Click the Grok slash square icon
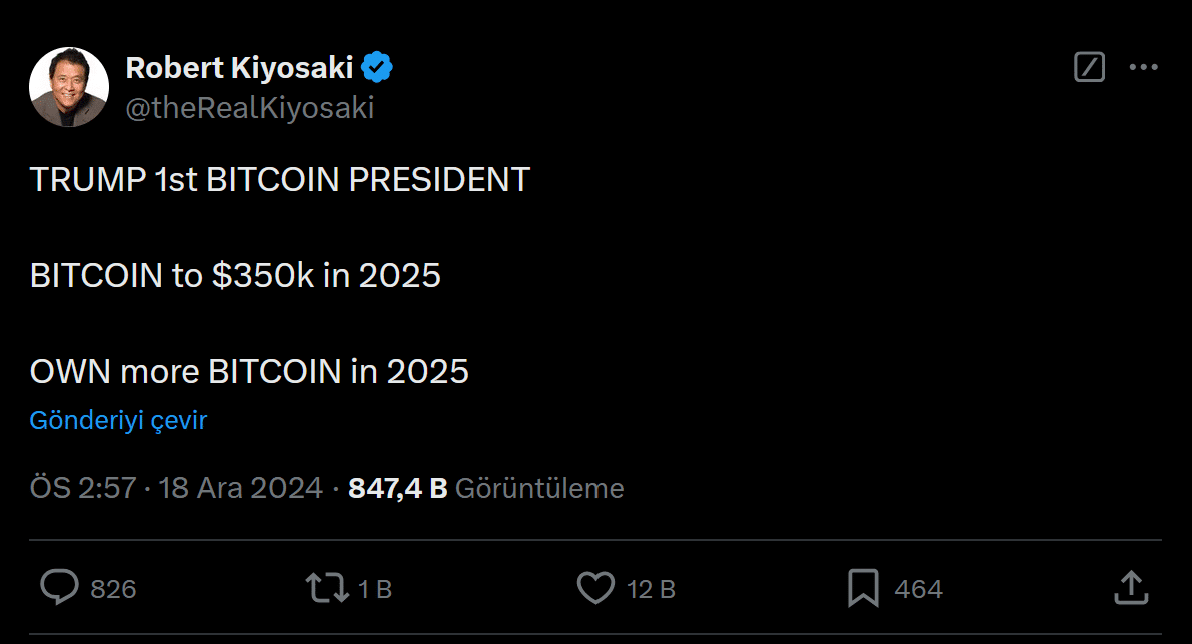This screenshot has height=644, width=1192. pyautogui.click(x=1089, y=68)
